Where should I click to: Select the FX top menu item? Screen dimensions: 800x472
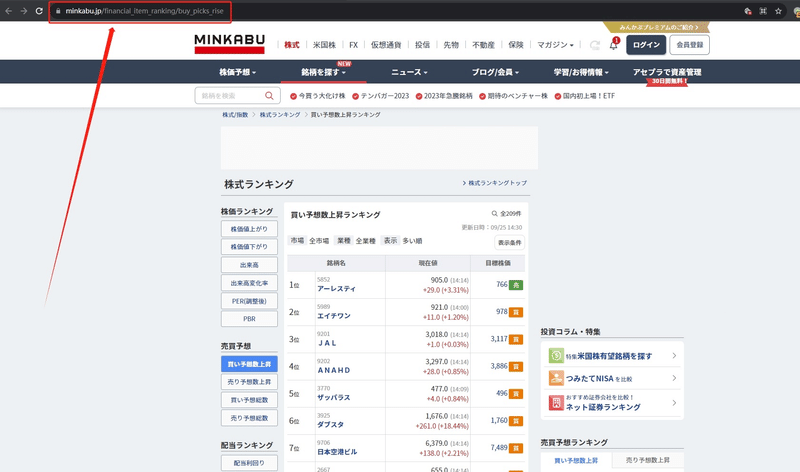pyautogui.click(x=354, y=45)
